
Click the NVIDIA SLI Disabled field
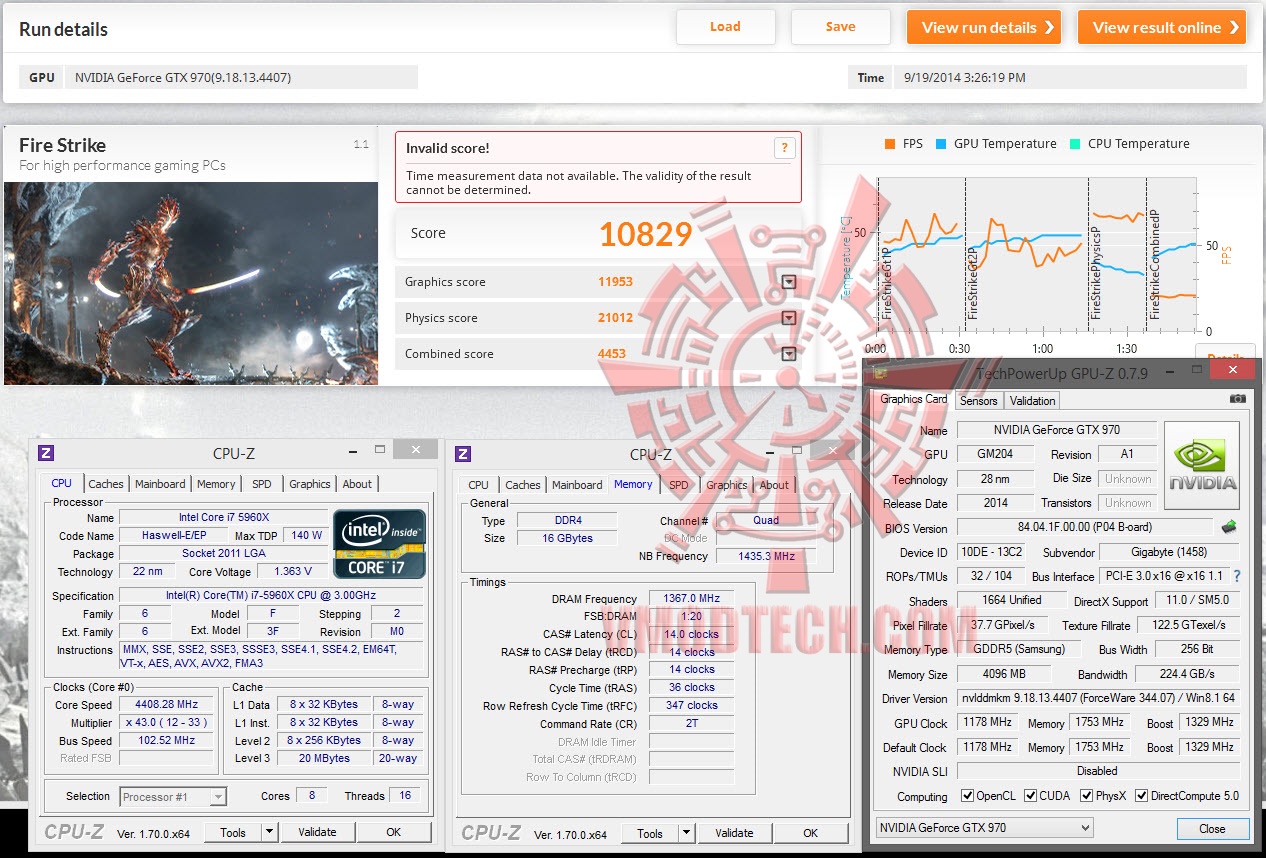click(x=1098, y=771)
